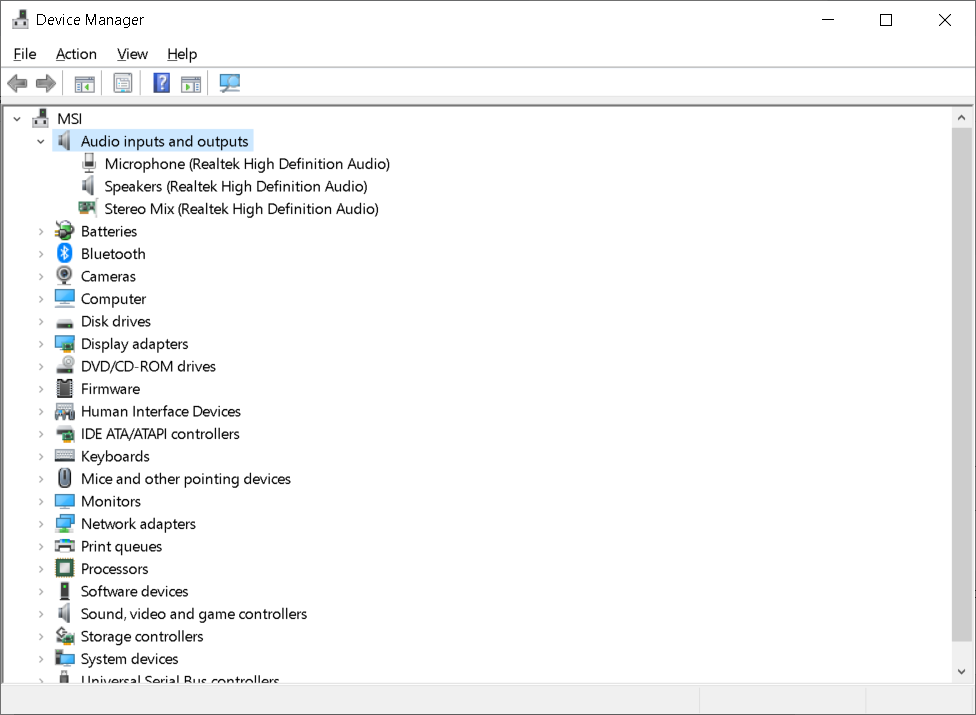This screenshot has width=976, height=715.
Task: Scan for hardware changes toolbar icon
Action: 230,83
